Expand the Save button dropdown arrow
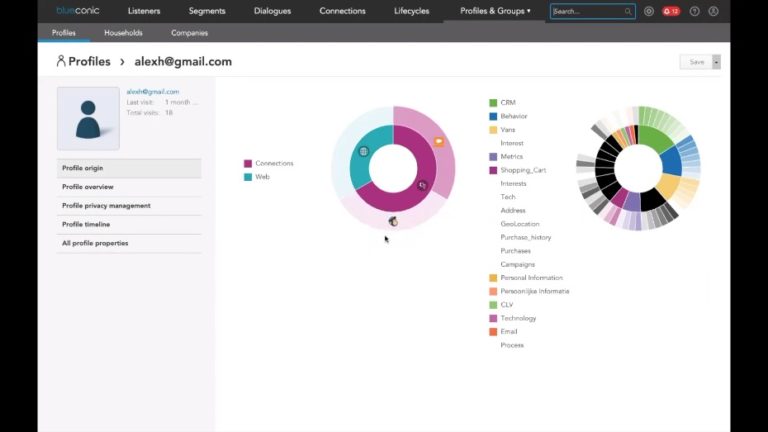Screen dimensions: 768x432 716,62
